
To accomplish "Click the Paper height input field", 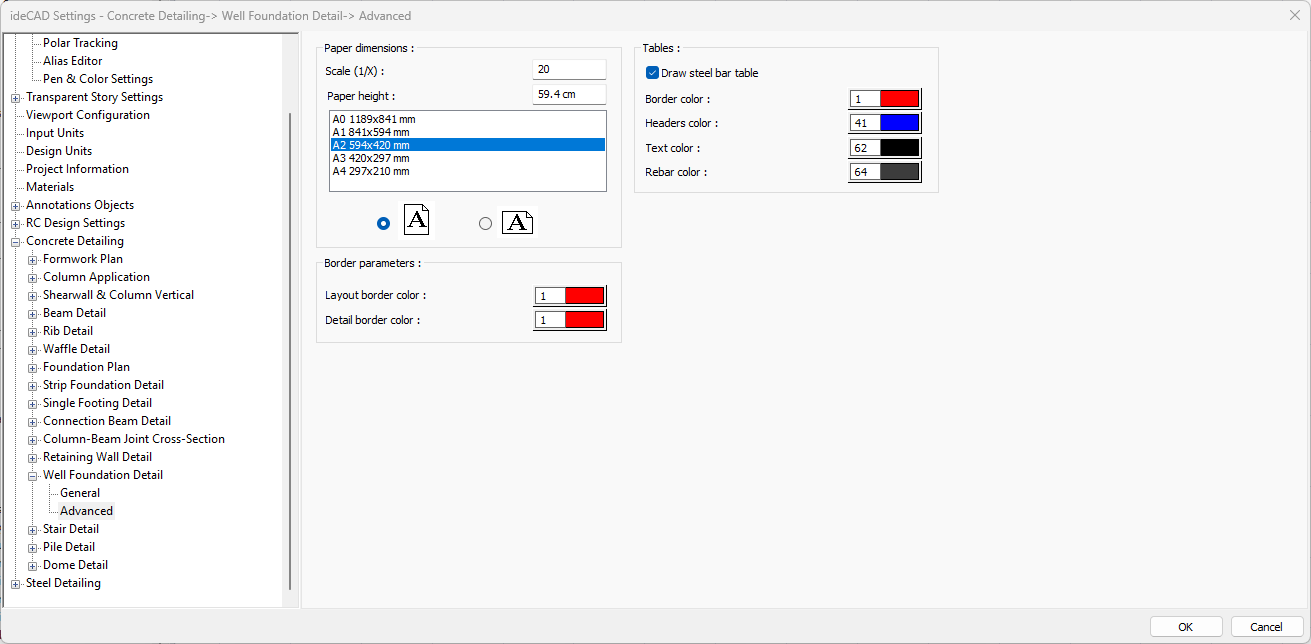I will 569,95.
